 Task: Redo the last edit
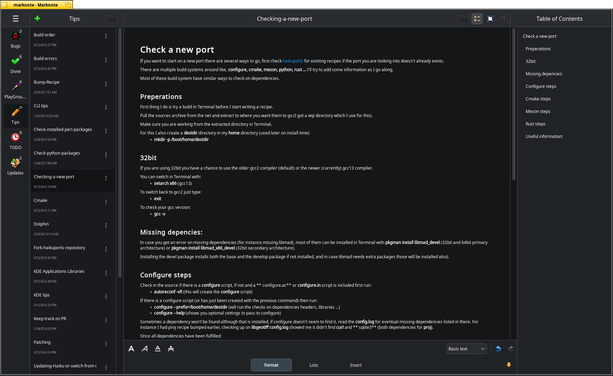click(511, 349)
